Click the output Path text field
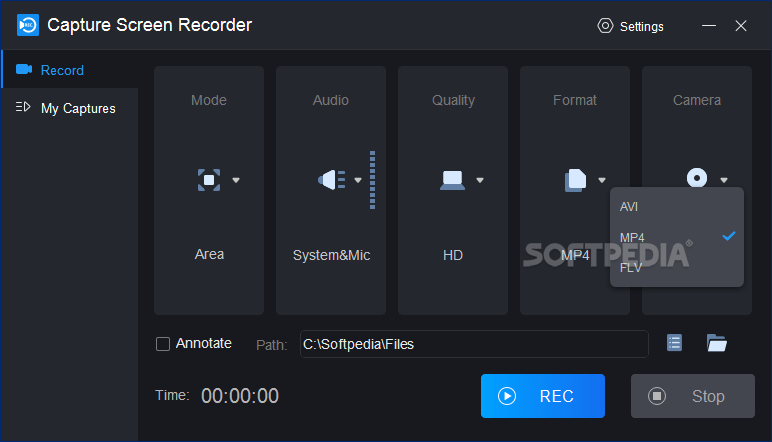 473,344
